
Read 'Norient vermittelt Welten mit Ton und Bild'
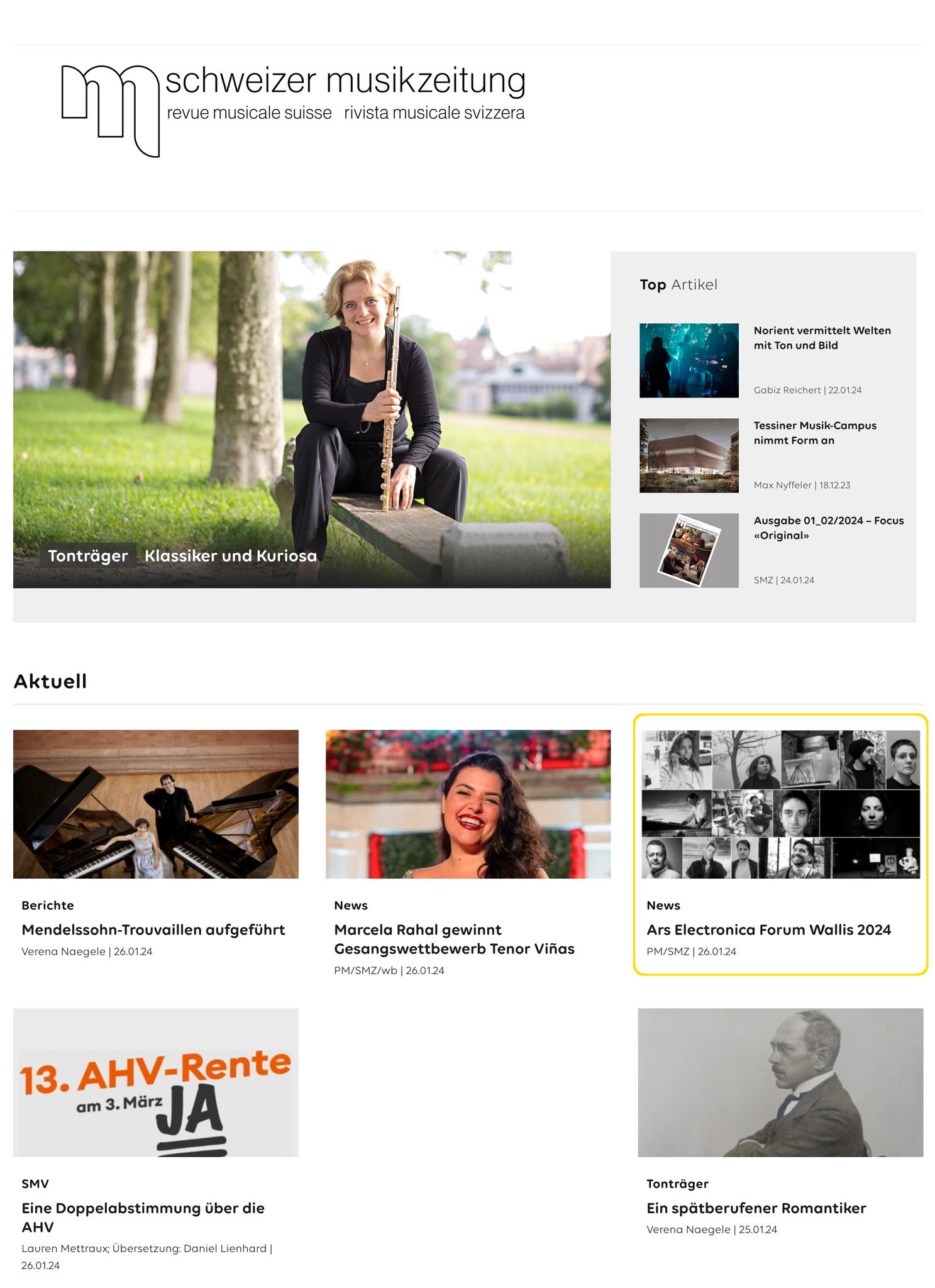(x=822, y=338)
